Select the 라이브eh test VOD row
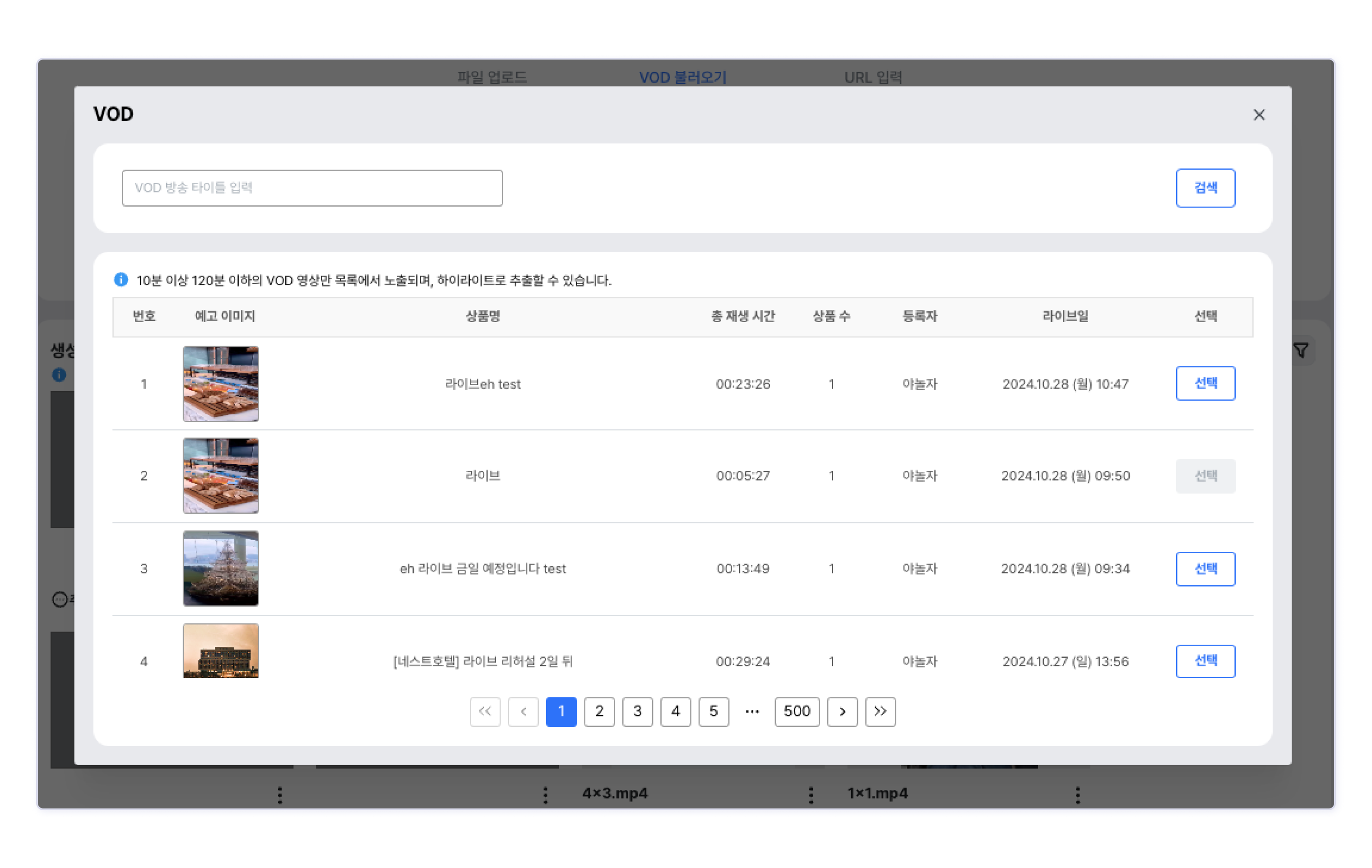This screenshot has width=1372, height=868. click(x=1205, y=383)
